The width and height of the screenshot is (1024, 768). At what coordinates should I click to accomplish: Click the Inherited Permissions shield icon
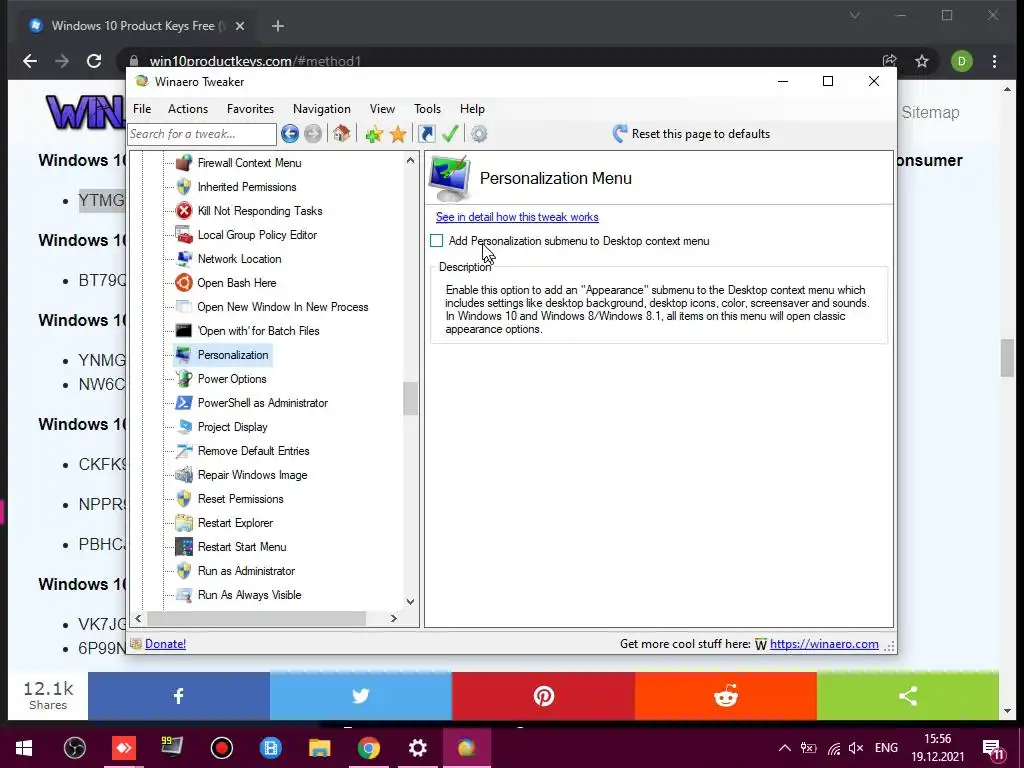[x=184, y=187]
